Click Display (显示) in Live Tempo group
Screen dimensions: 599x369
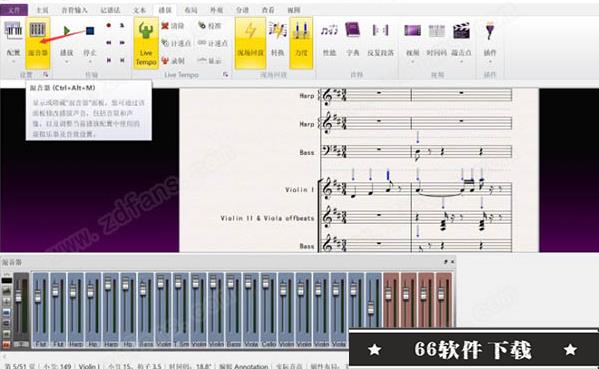[210, 60]
